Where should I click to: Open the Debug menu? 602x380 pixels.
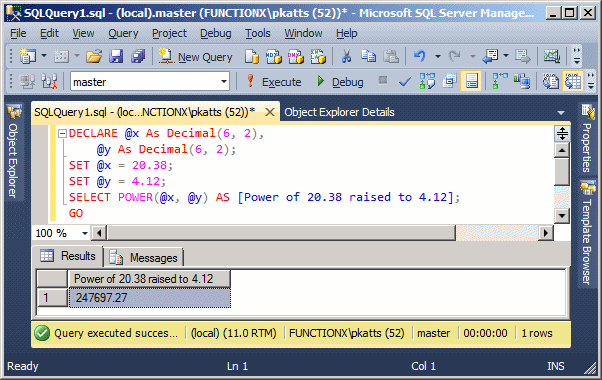pos(216,33)
